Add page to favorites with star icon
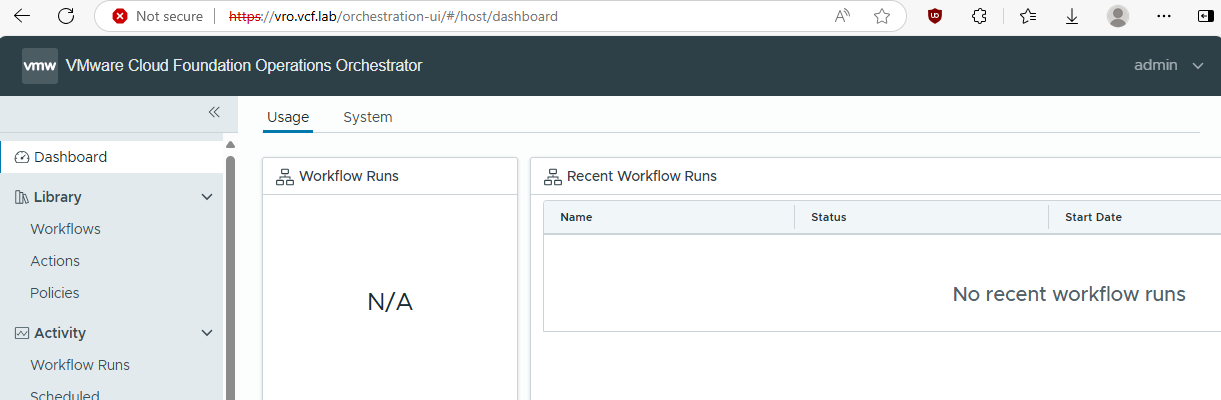Image resolution: width=1221 pixels, height=400 pixels. (x=881, y=16)
